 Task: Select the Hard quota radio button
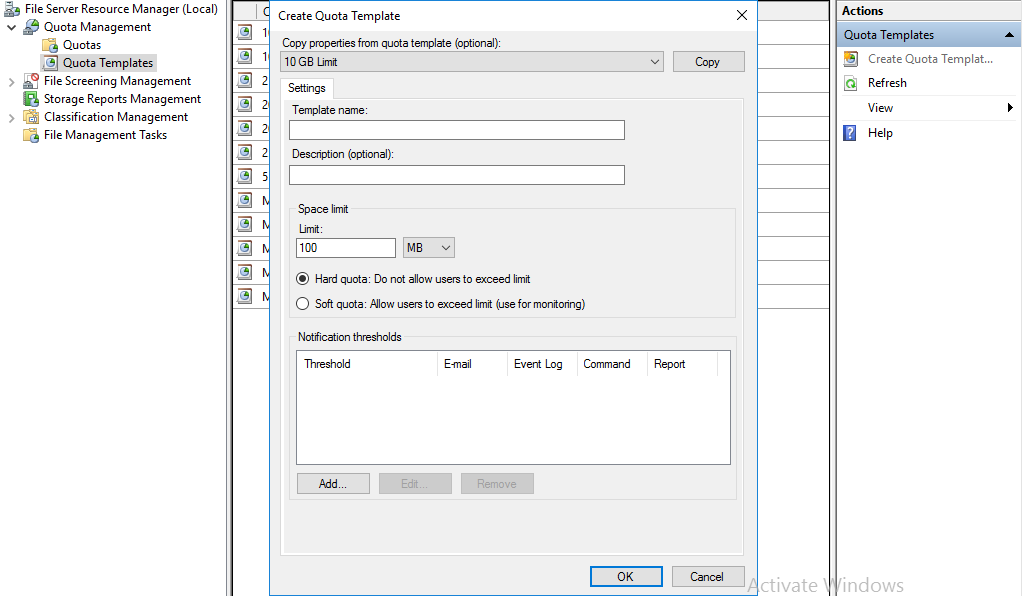tap(303, 279)
